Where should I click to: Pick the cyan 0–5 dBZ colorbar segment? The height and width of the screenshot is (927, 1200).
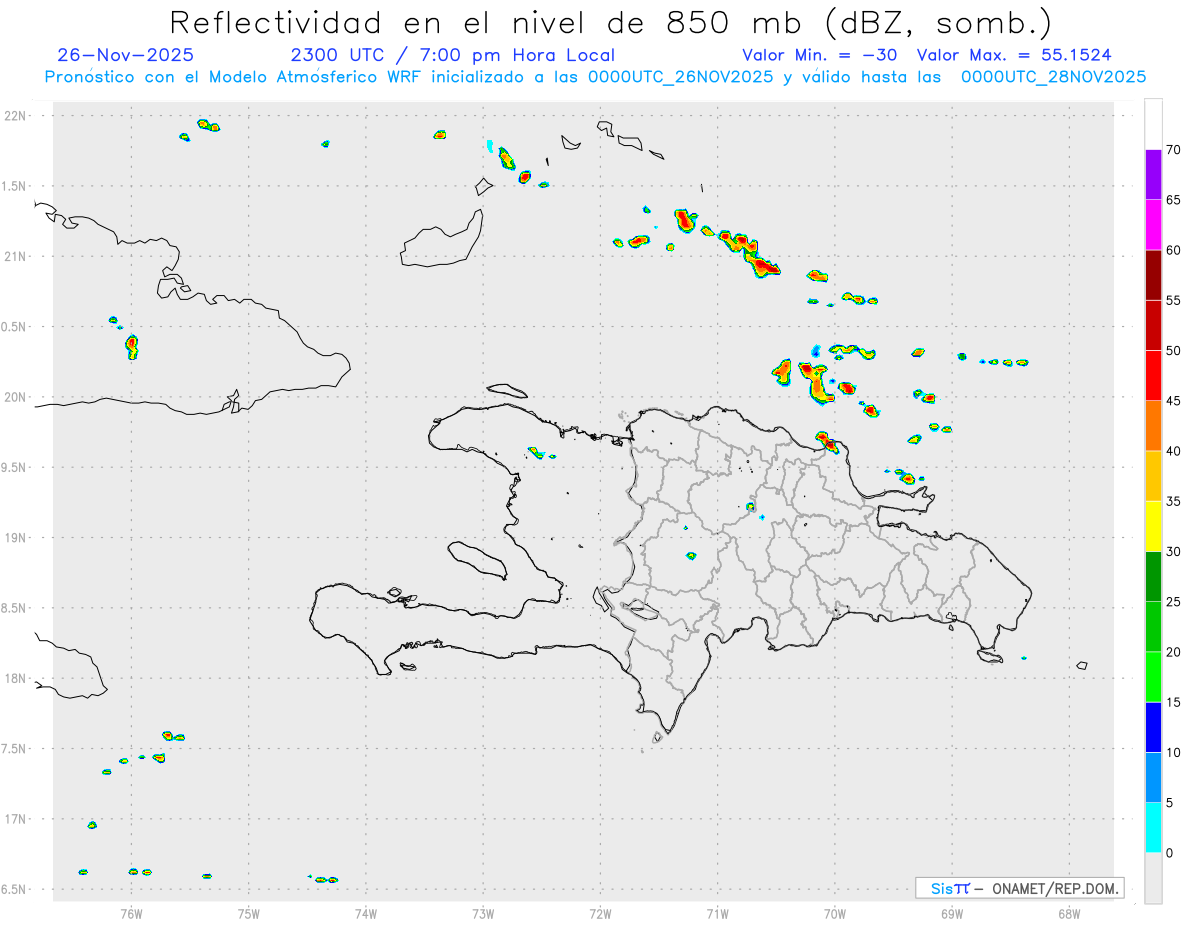click(1153, 828)
